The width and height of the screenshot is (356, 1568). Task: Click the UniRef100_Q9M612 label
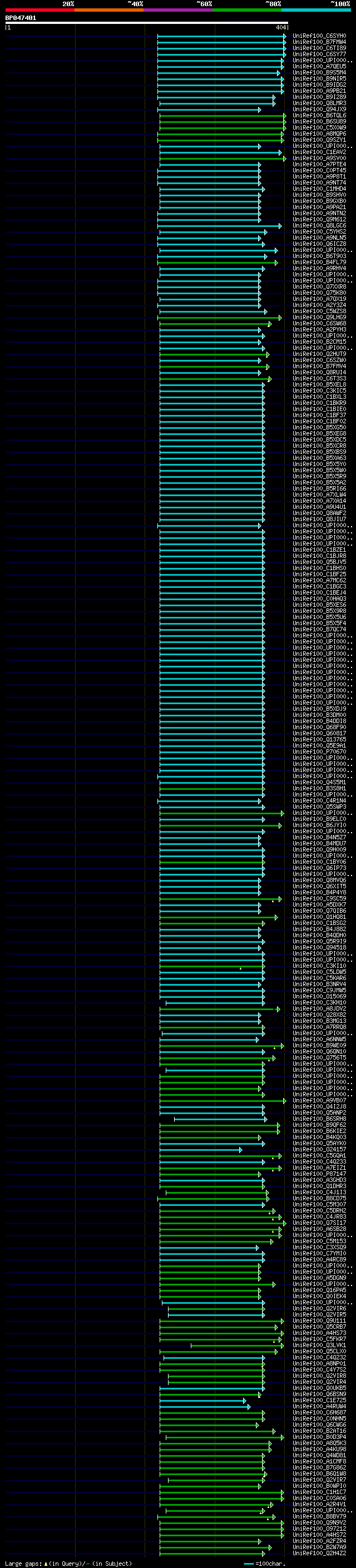click(x=319, y=220)
